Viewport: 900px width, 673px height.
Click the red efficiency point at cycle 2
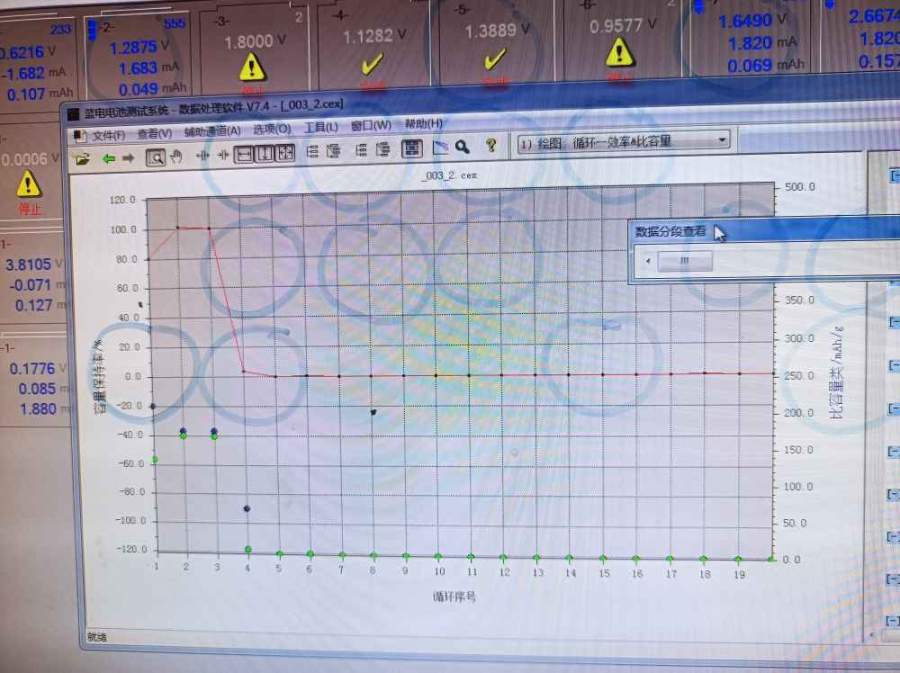178,228
